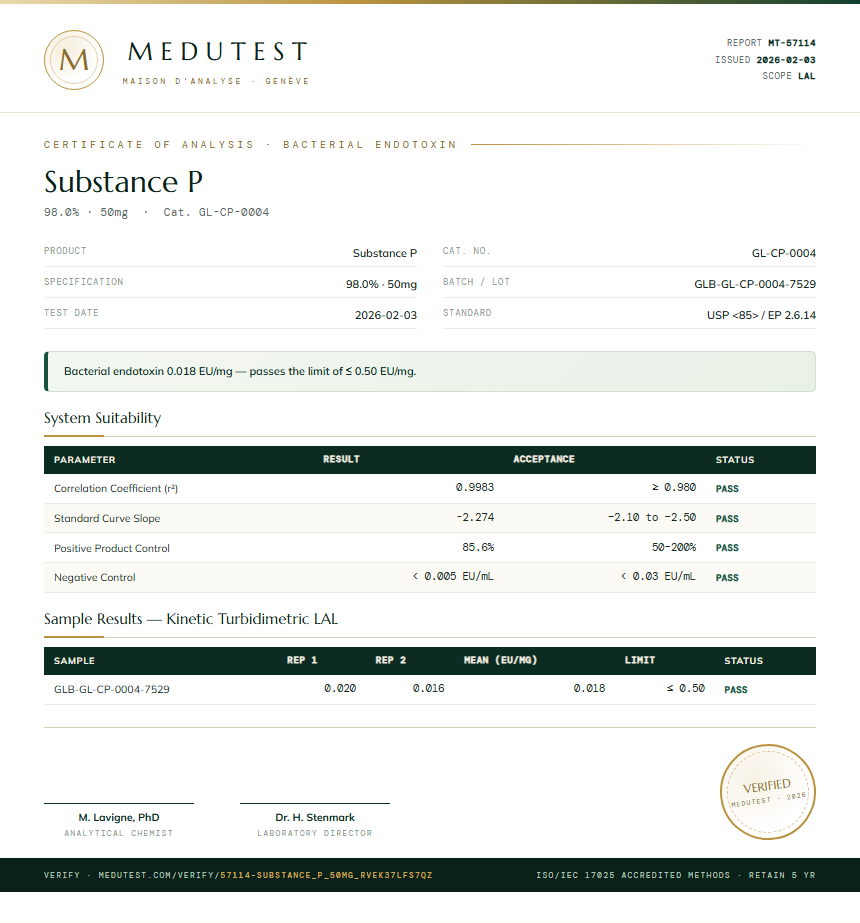
Task: Select mean value 0.018 in sample table
Action: pyautogui.click(x=589, y=688)
